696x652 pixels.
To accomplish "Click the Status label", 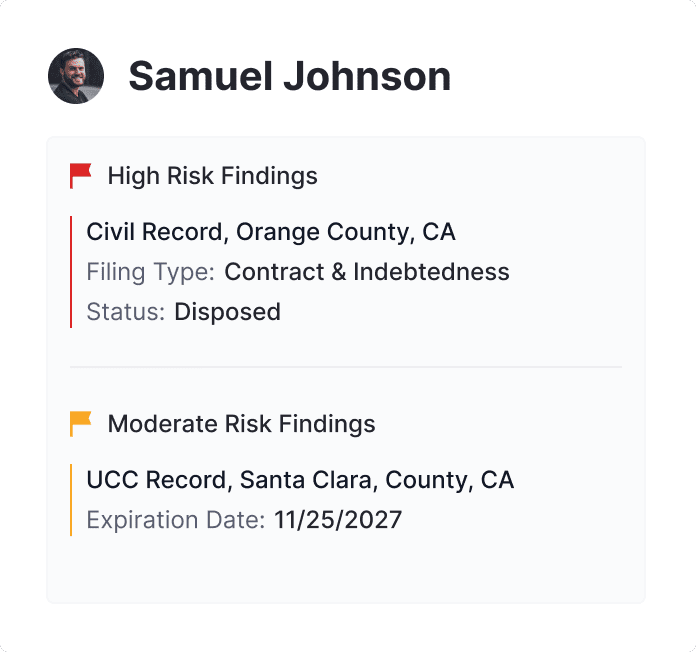I will [125, 312].
